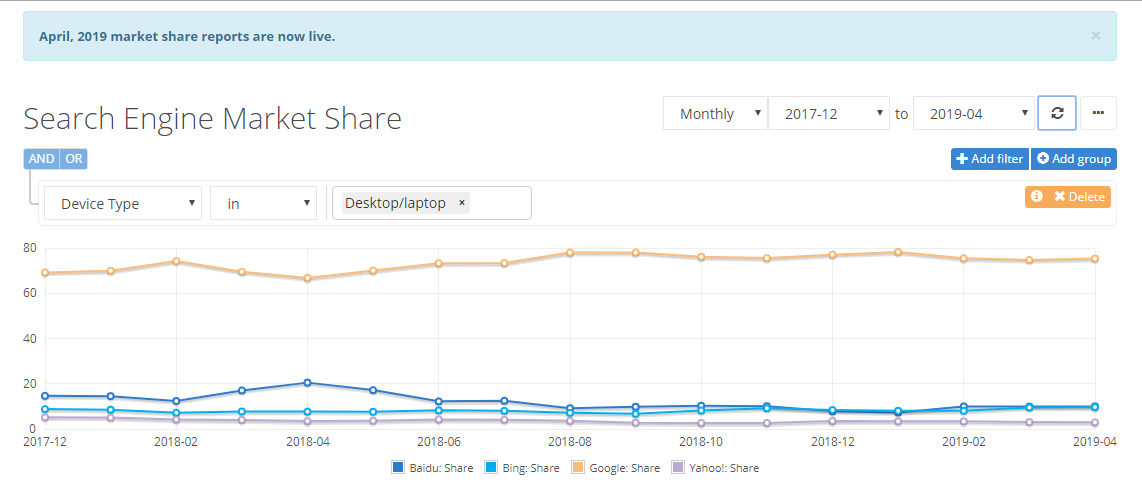Toggle Yahoo!: Share series in legend
The image size is (1142, 487).
click(715, 468)
